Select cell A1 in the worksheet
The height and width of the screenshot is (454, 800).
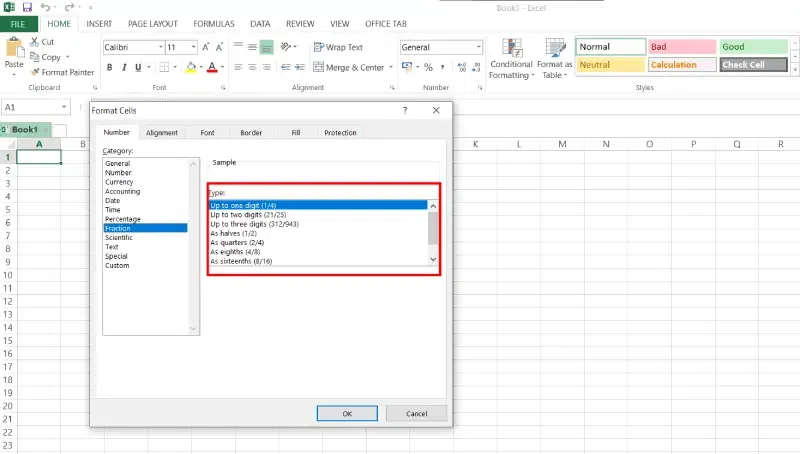pyautogui.click(x=39, y=157)
